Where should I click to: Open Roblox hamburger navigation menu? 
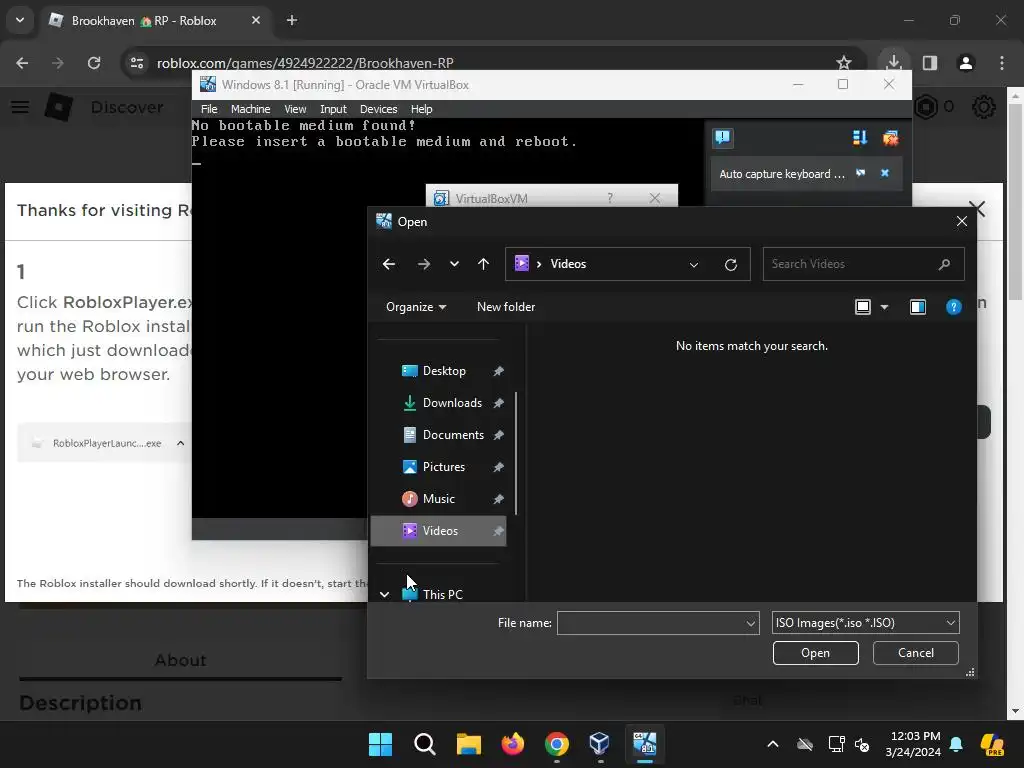20,107
